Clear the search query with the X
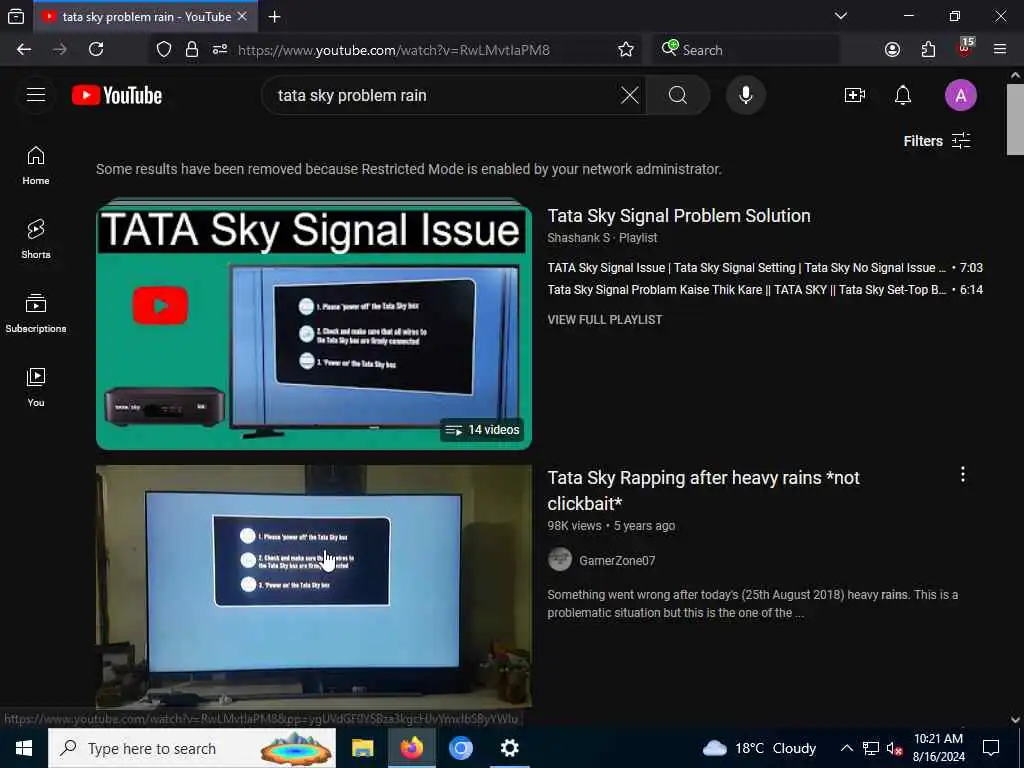 click(x=630, y=95)
